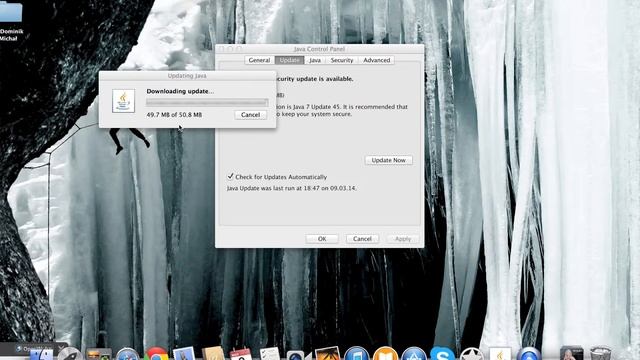Click the 'Java Control Panel' title bar
This screenshot has width=640, height=360.
(320, 49)
